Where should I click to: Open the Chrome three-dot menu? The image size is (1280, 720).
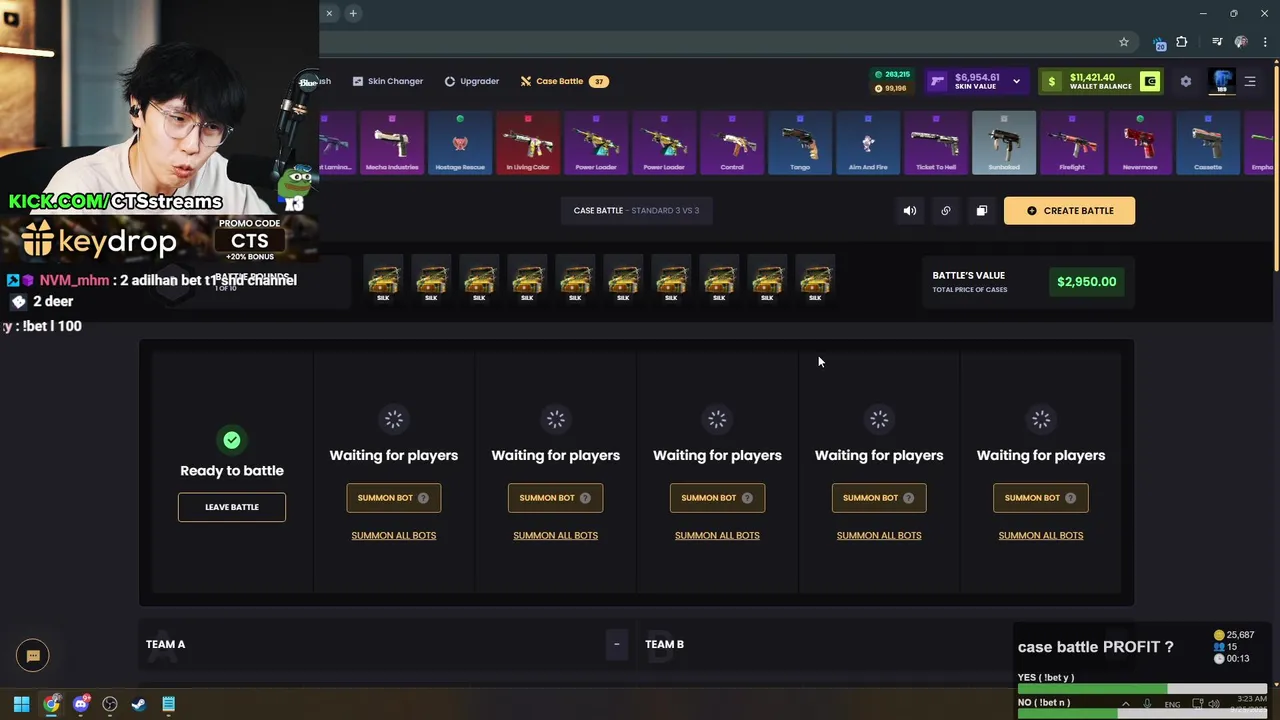click(x=1265, y=42)
